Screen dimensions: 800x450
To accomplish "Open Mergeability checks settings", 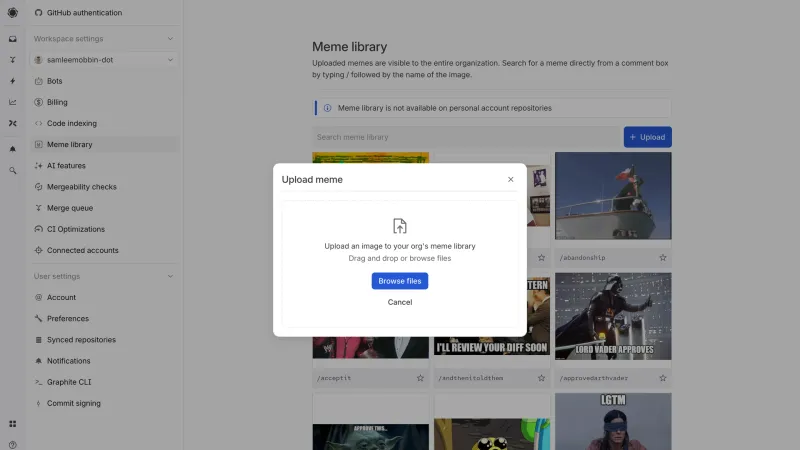I will click(x=104, y=187).
